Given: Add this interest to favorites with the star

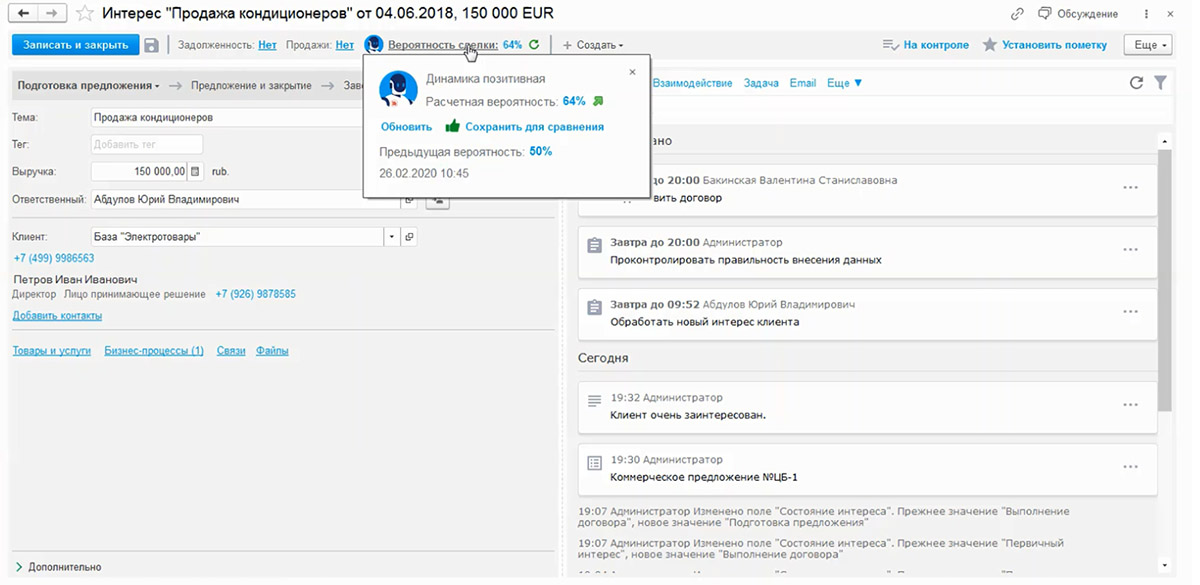Looking at the screenshot, I should coord(85,14).
